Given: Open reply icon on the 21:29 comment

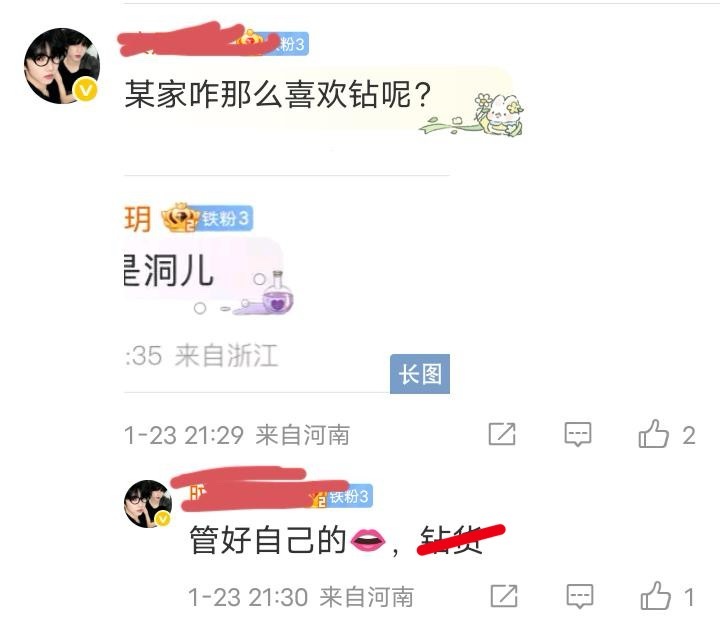Looking at the screenshot, I should [578, 434].
